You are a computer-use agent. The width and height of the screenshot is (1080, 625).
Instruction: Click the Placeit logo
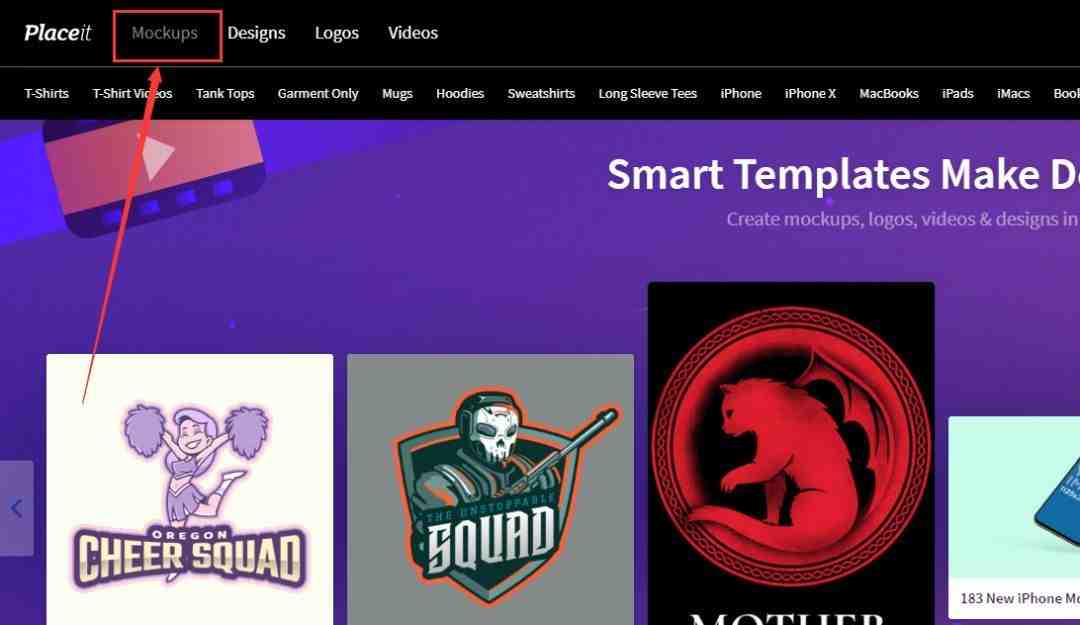tap(57, 33)
